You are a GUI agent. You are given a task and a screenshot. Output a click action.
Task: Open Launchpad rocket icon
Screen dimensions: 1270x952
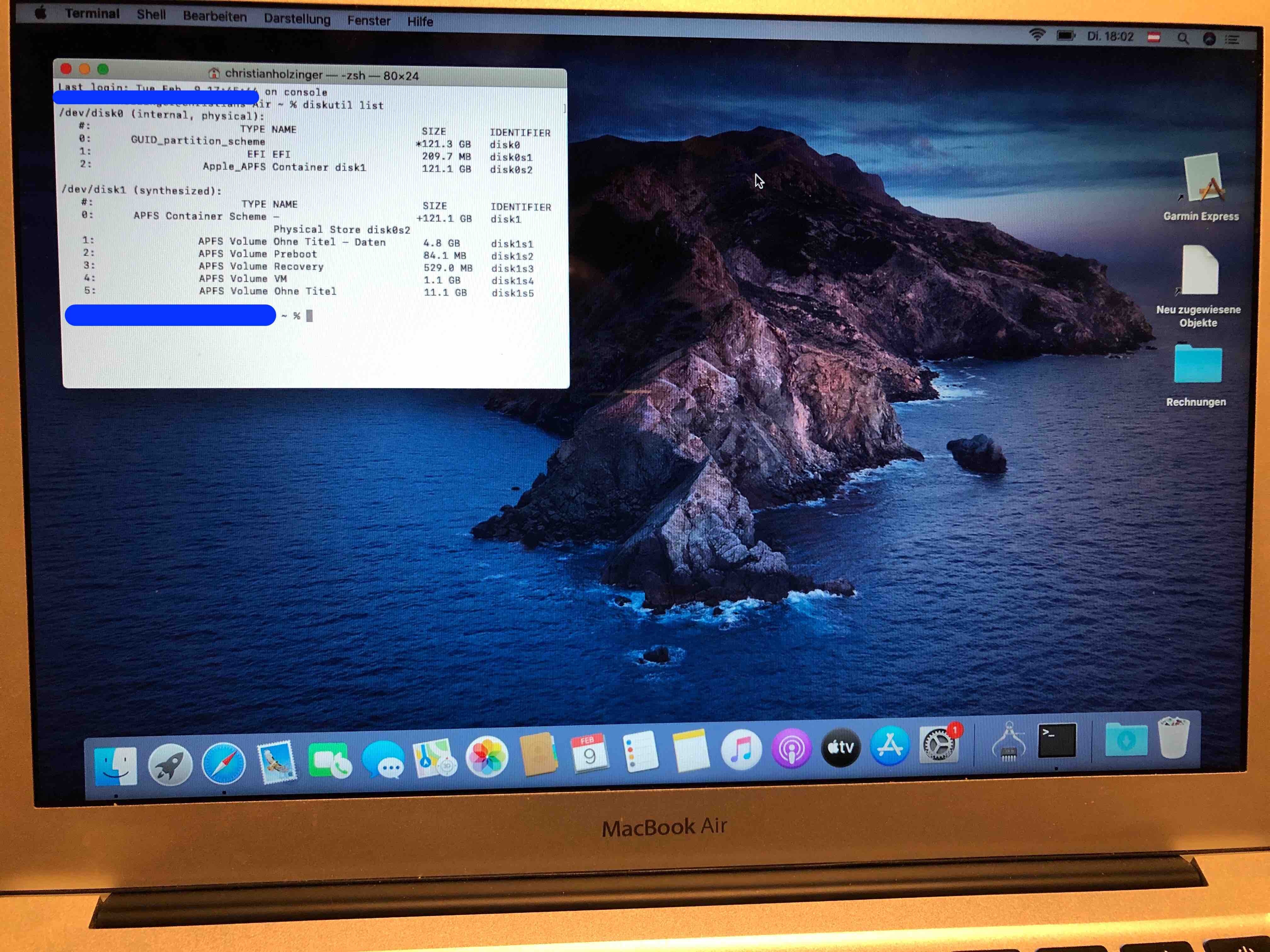pyautogui.click(x=170, y=764)
